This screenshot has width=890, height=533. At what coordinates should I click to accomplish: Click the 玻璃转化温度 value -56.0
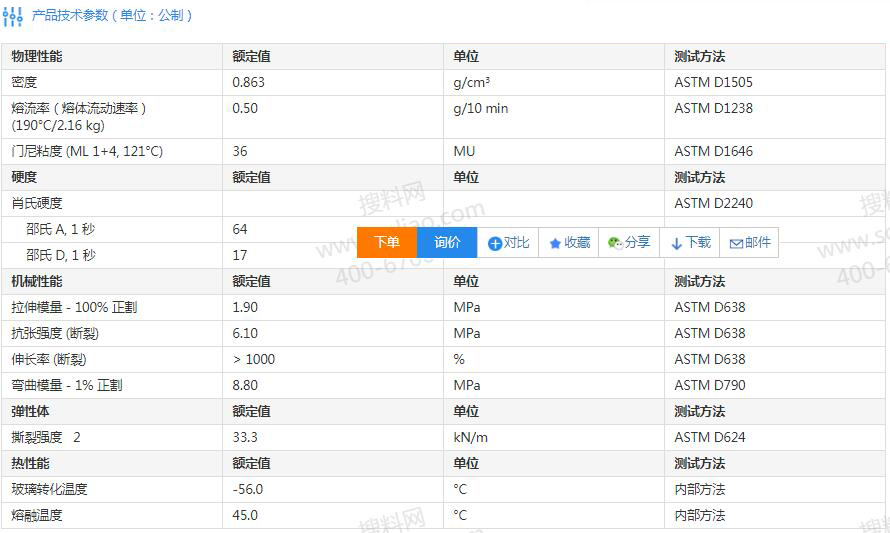[247, 490]
